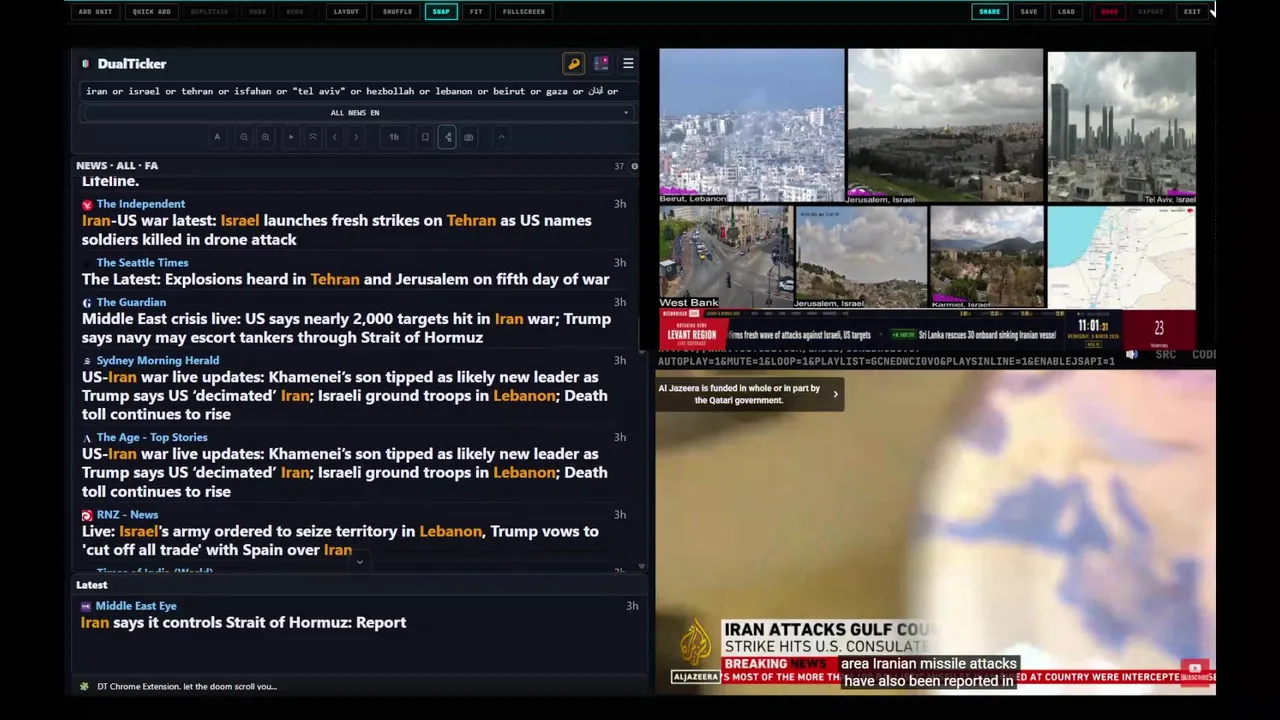Click the SRC label above video
This screenshot has height=720, width=1280.
(x=1165, y=354)
